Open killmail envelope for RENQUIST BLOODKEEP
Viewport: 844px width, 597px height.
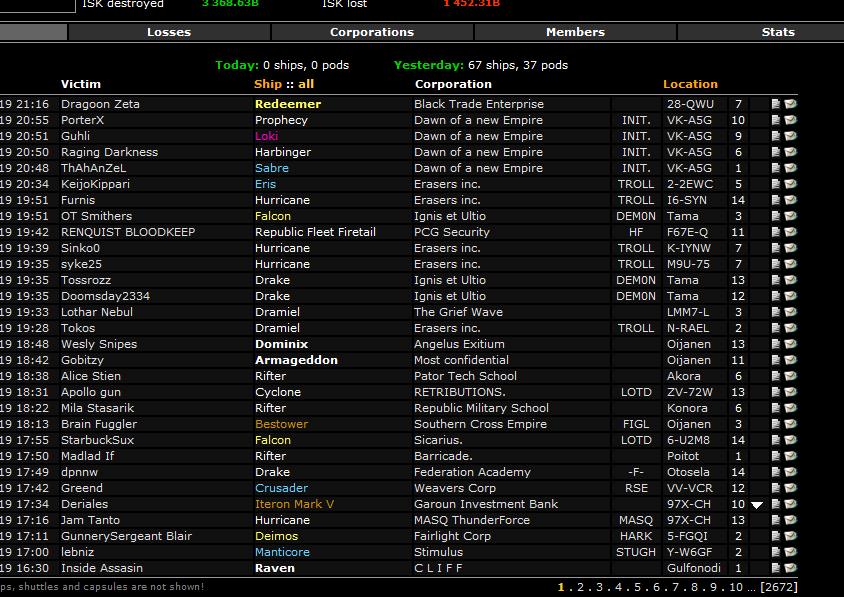tap(790, 232)
